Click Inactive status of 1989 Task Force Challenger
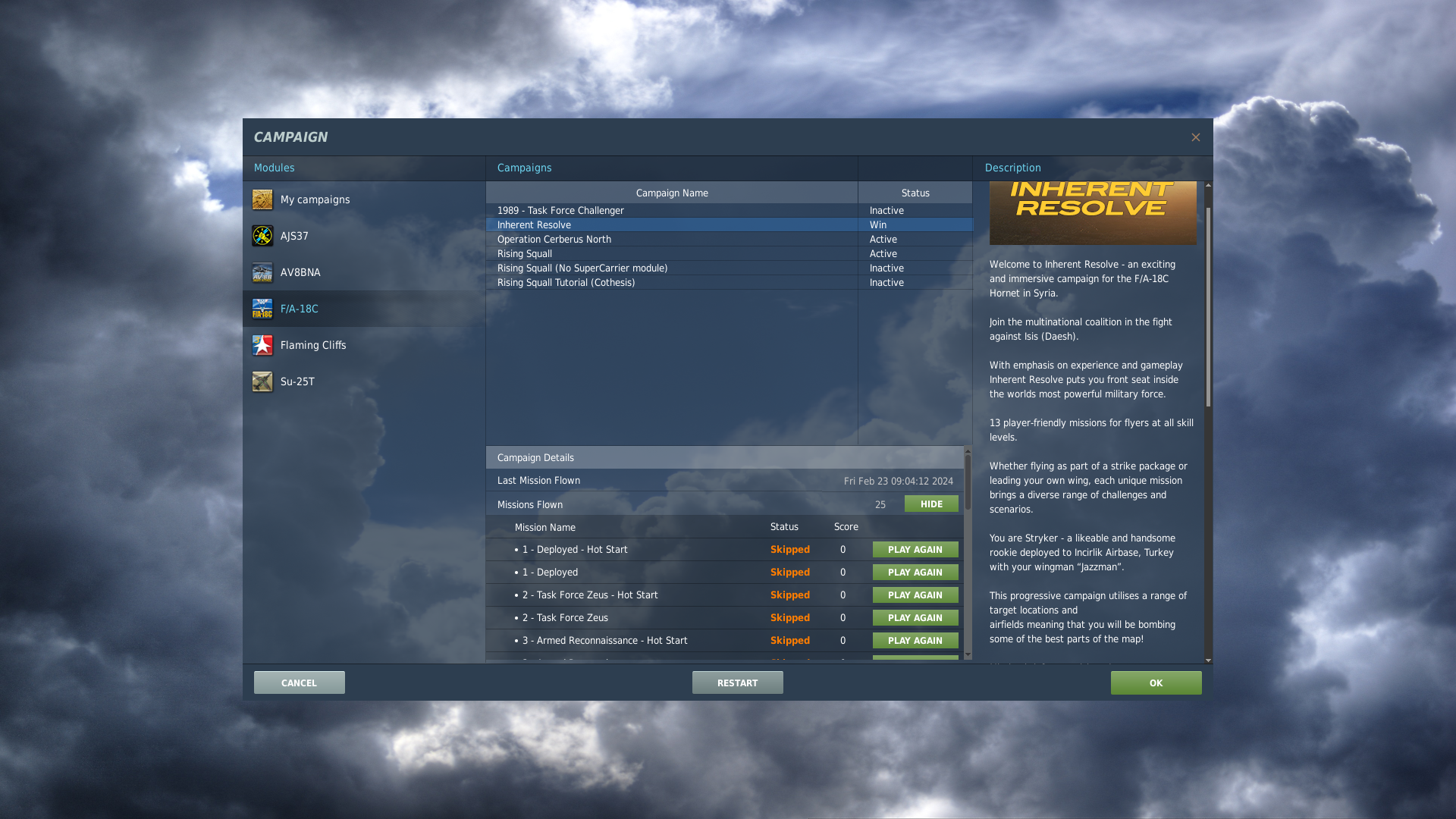Image resolution: width=1456 pixels, height=819 pixels. click(886, 211)
